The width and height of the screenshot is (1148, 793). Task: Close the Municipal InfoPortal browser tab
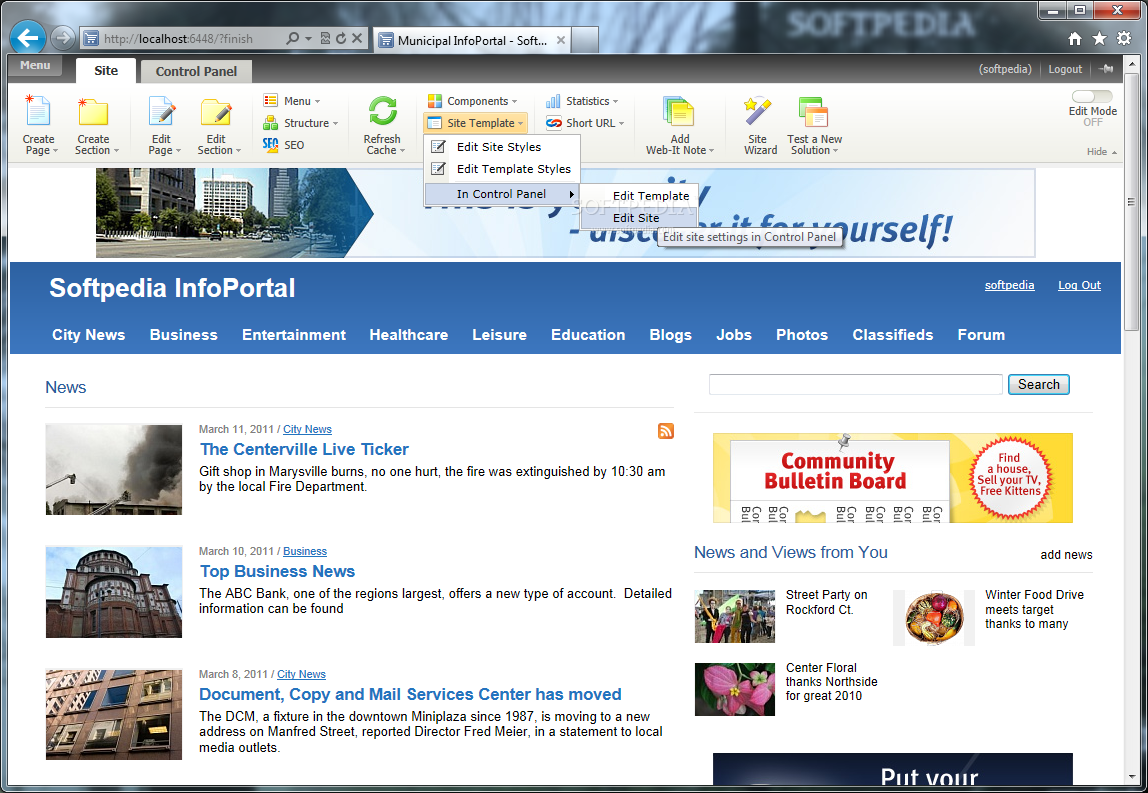pyautogui.click(x=561, y=40)
